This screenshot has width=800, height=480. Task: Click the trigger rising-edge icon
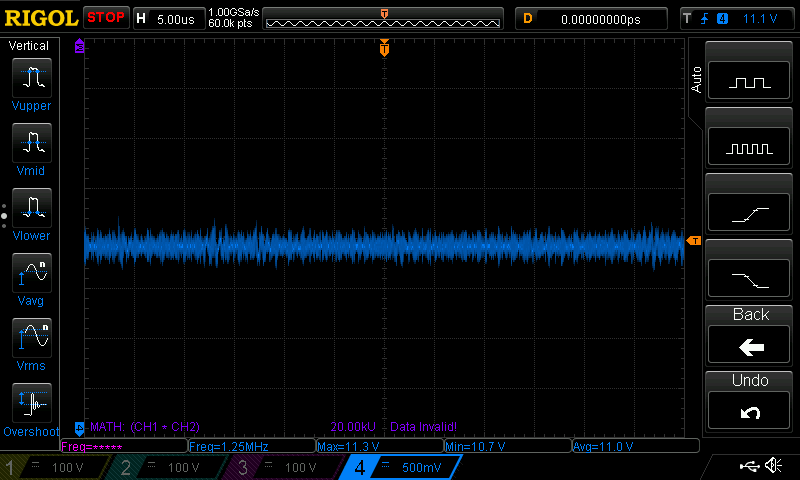pyautogui.click(x=705, y=19)
